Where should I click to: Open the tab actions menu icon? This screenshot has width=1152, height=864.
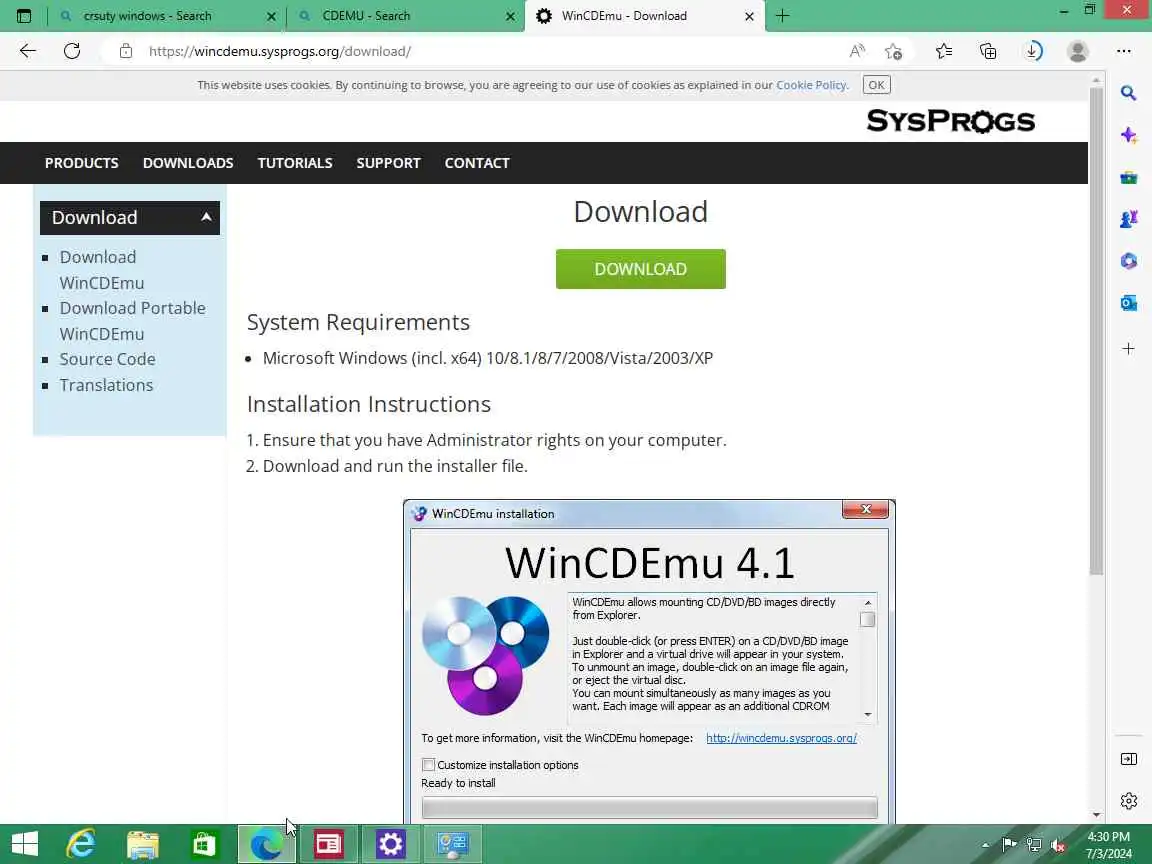pos(24,15)
